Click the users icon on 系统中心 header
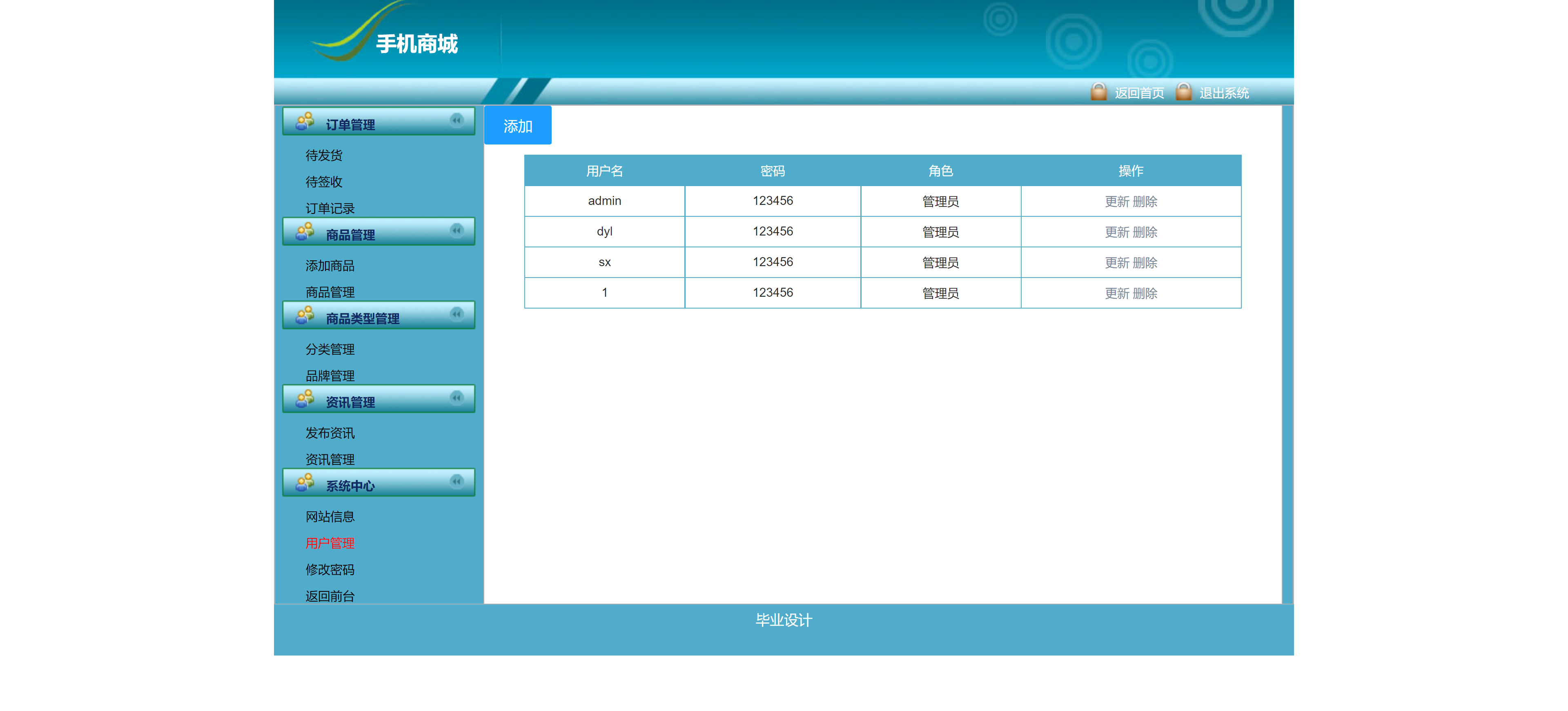The image size is (1568, 711). tap(304, 483)
